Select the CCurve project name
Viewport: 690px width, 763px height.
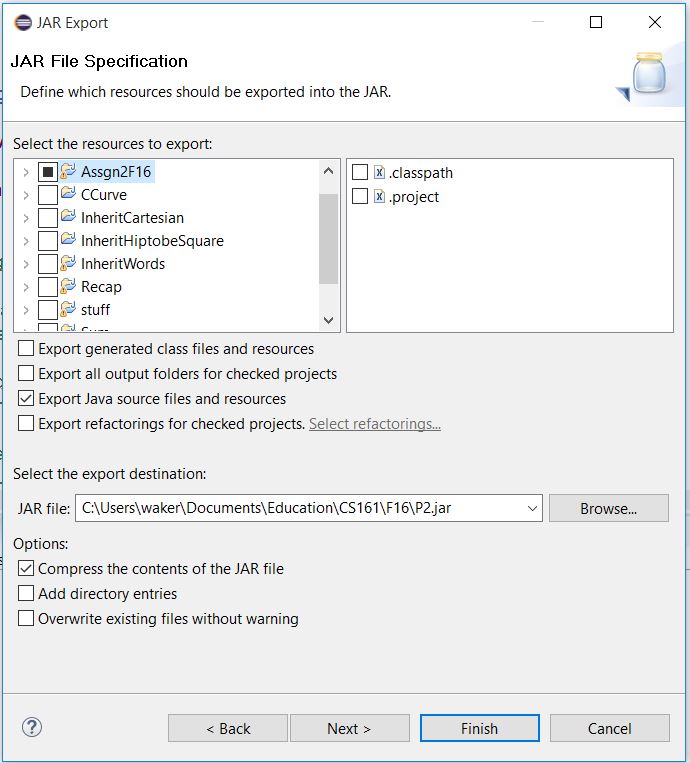click(x=104, y=195)
